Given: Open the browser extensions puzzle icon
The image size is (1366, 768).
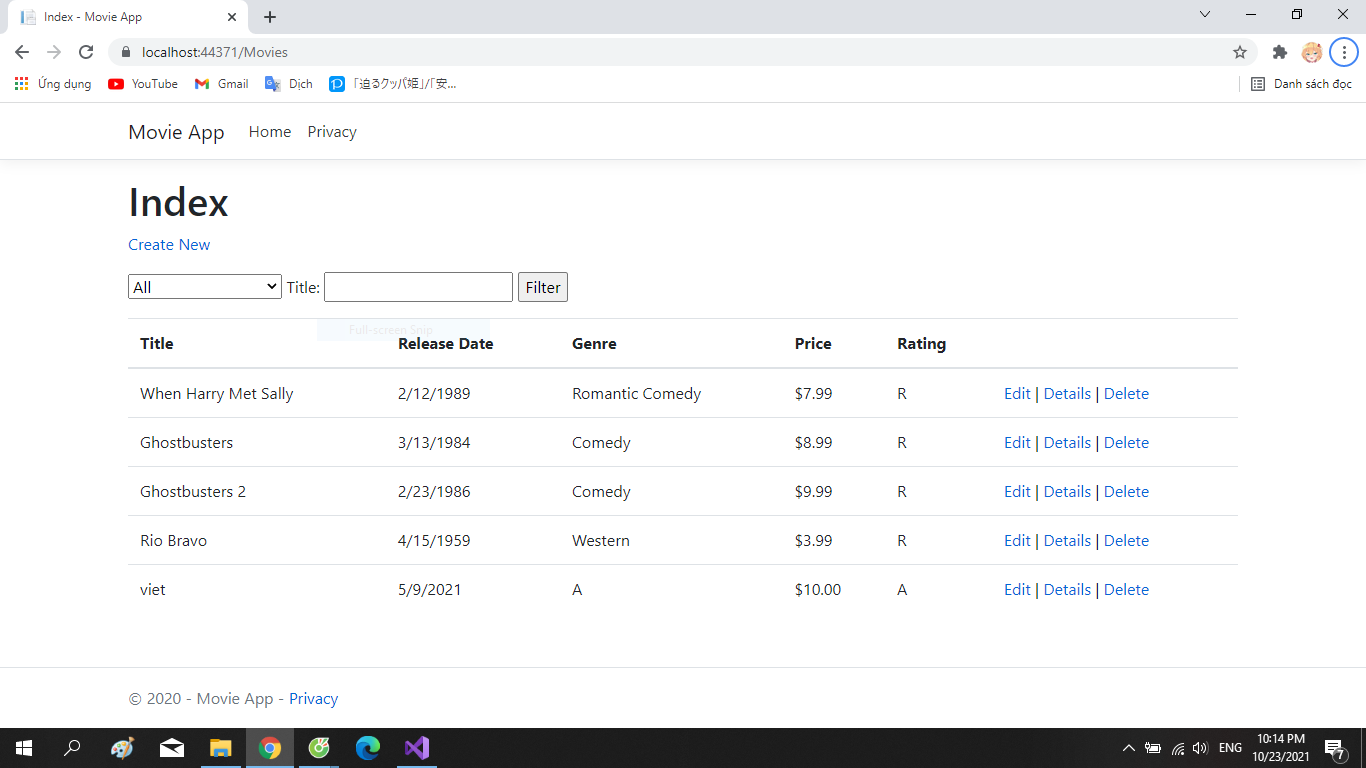Looking at the screenshot, I should [x=1280, y=52].
